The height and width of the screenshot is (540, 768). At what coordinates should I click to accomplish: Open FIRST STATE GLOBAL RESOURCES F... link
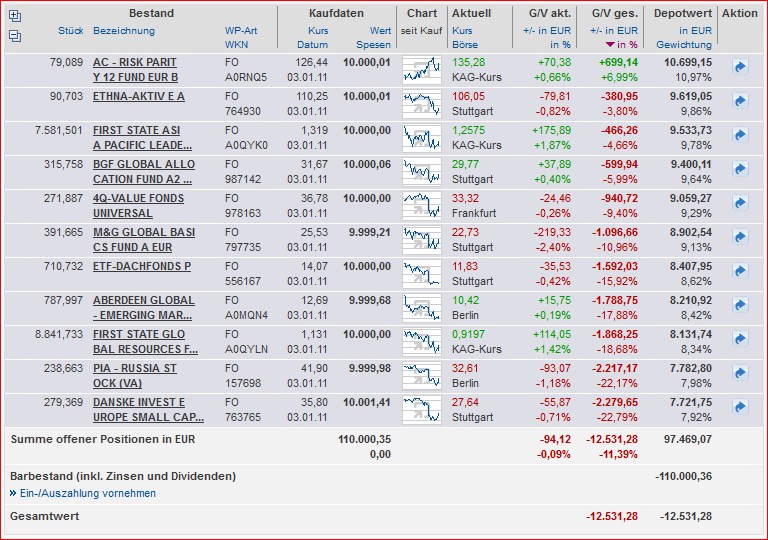tap(145, 342)
